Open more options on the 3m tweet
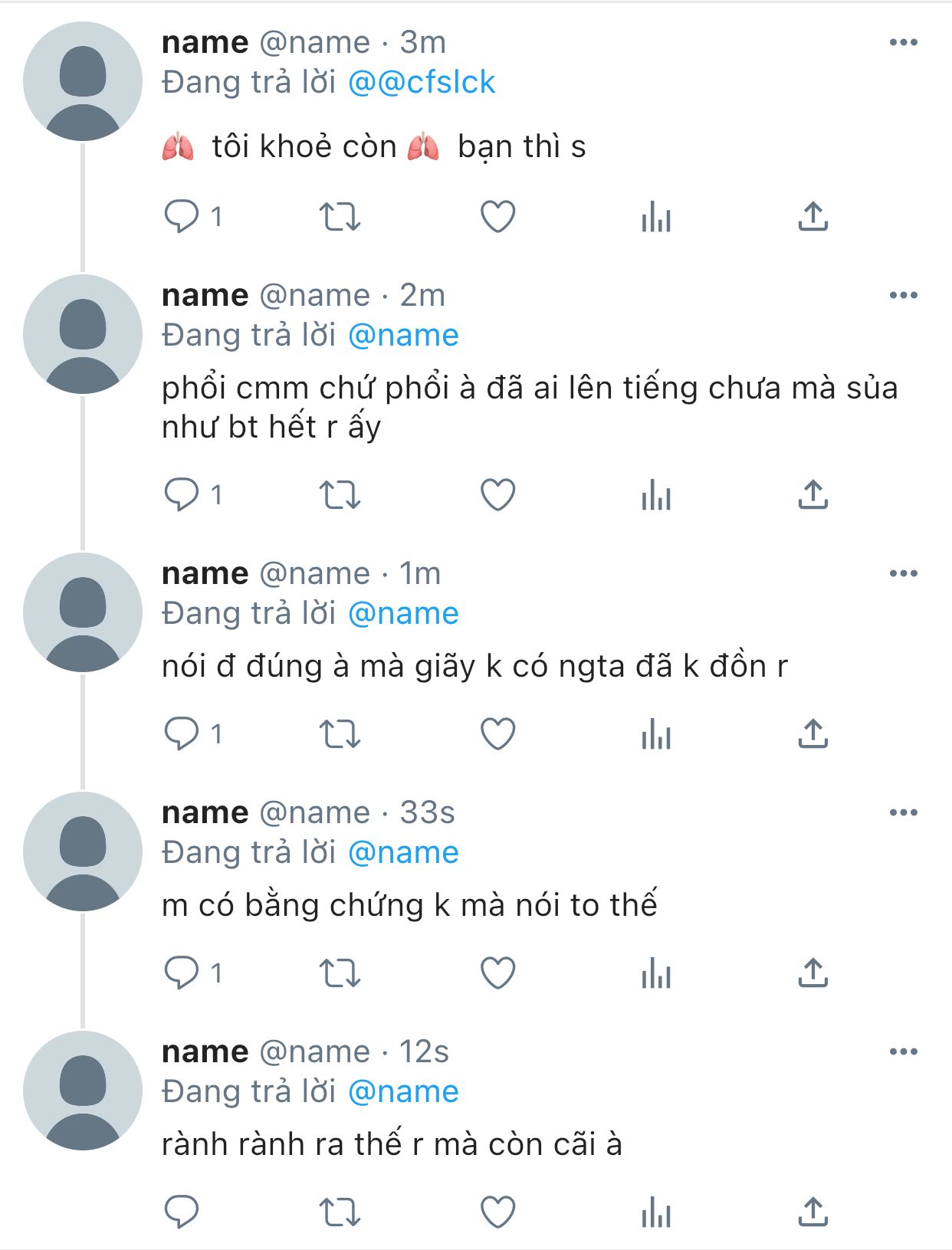 pyautogui.click(x=903, y=43)
